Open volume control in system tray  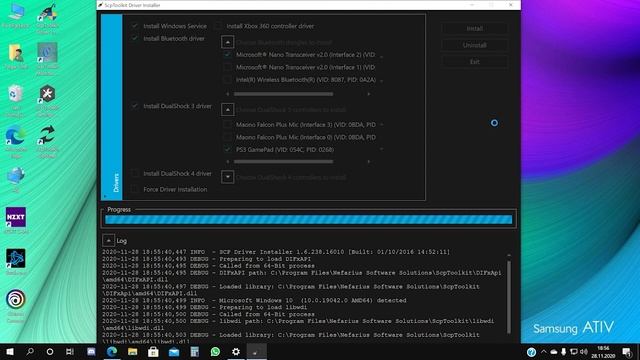pos(584,352)
